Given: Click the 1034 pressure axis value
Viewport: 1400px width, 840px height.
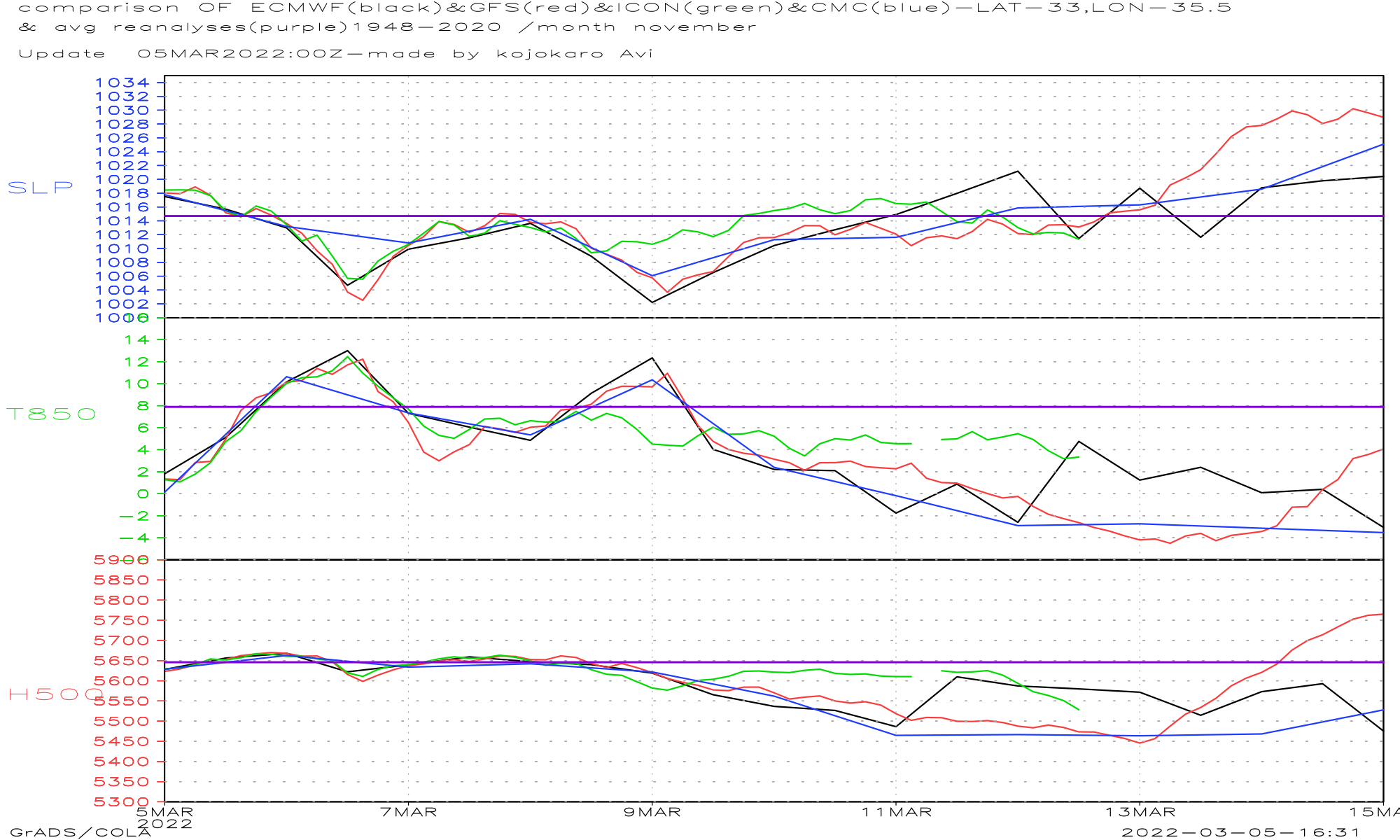Looking at the screenshot, I should (122, 83).
